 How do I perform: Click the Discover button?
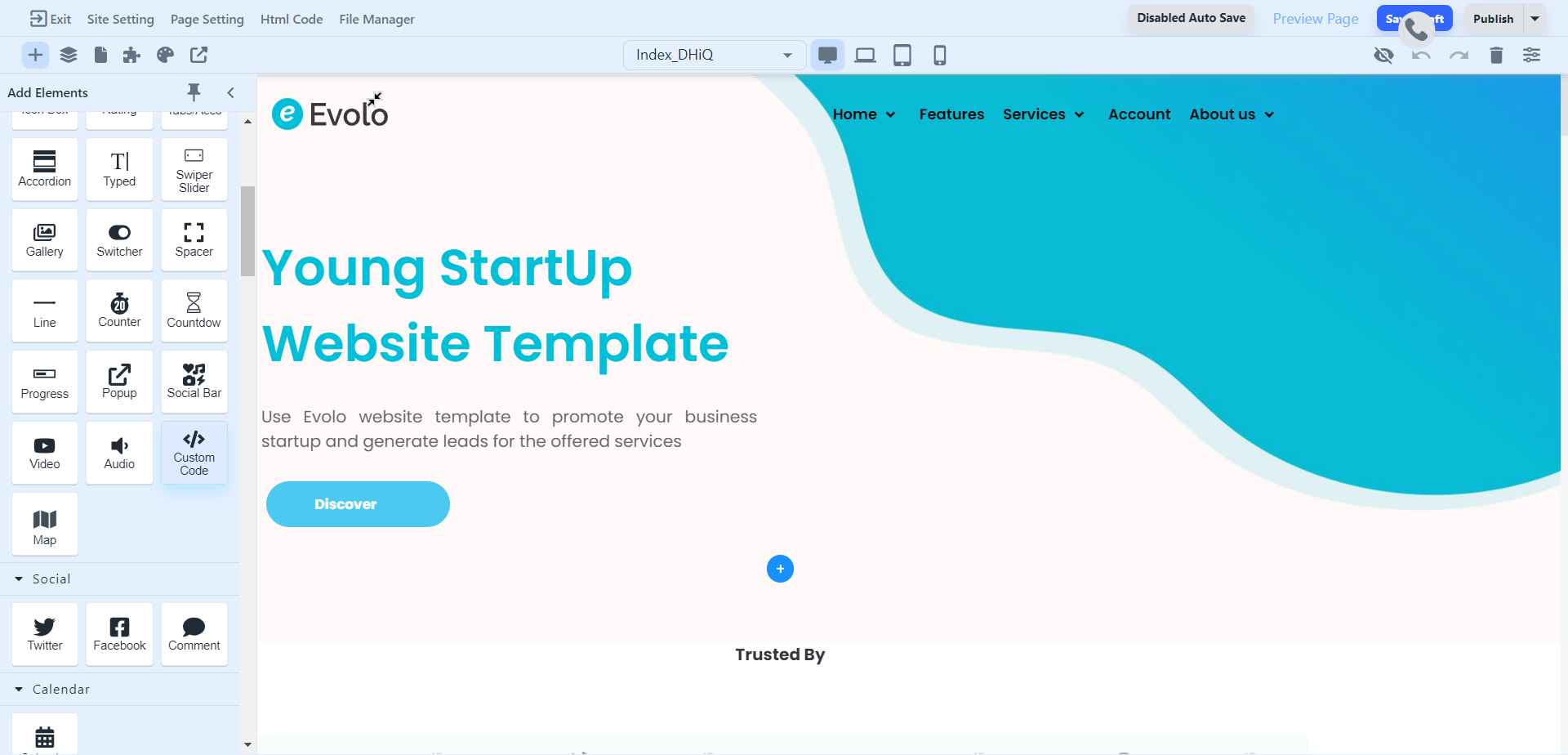point(358,504)
